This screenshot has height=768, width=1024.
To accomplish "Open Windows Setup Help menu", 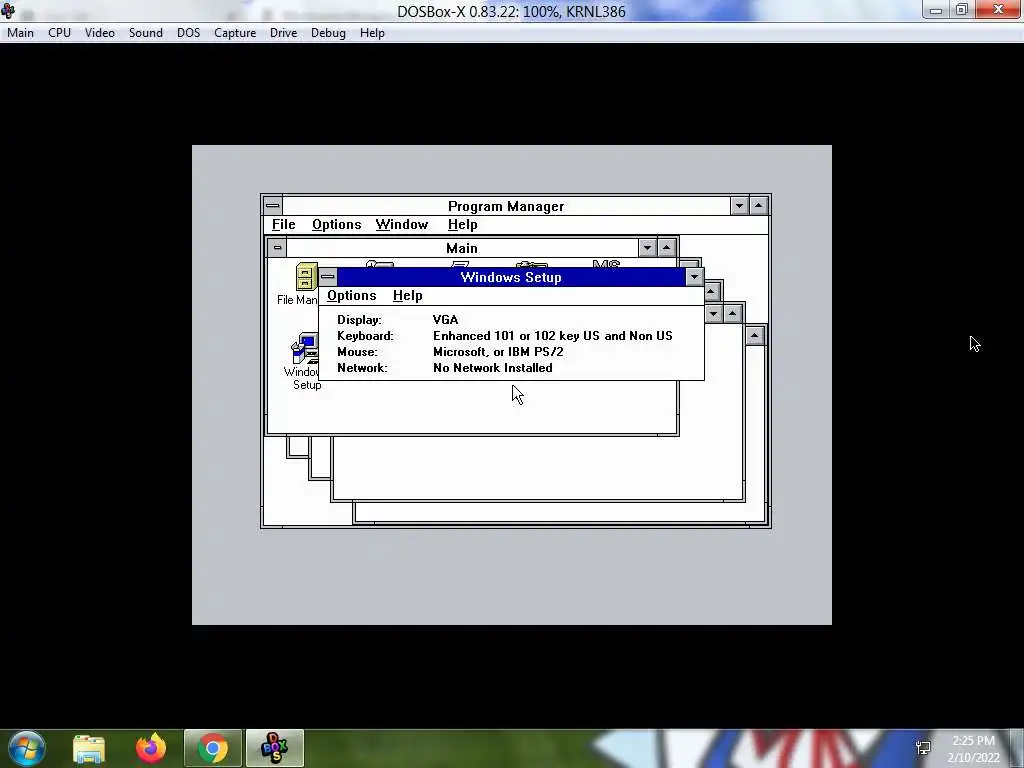I will pyautogui.click(x=408, y=296).
